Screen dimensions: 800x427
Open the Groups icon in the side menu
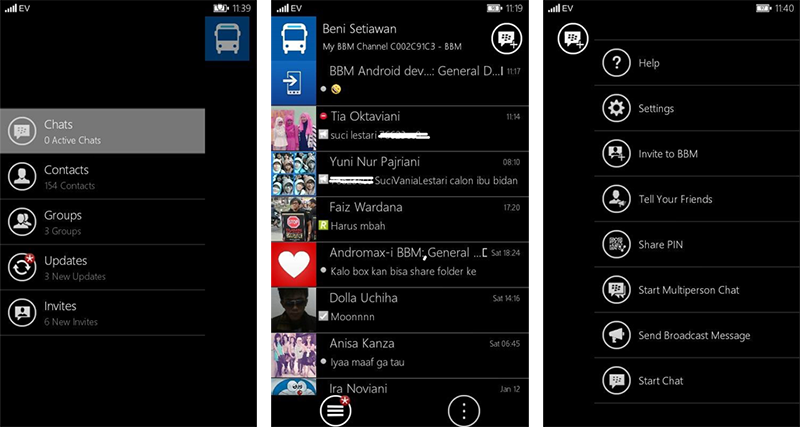[x=21, y=222]
